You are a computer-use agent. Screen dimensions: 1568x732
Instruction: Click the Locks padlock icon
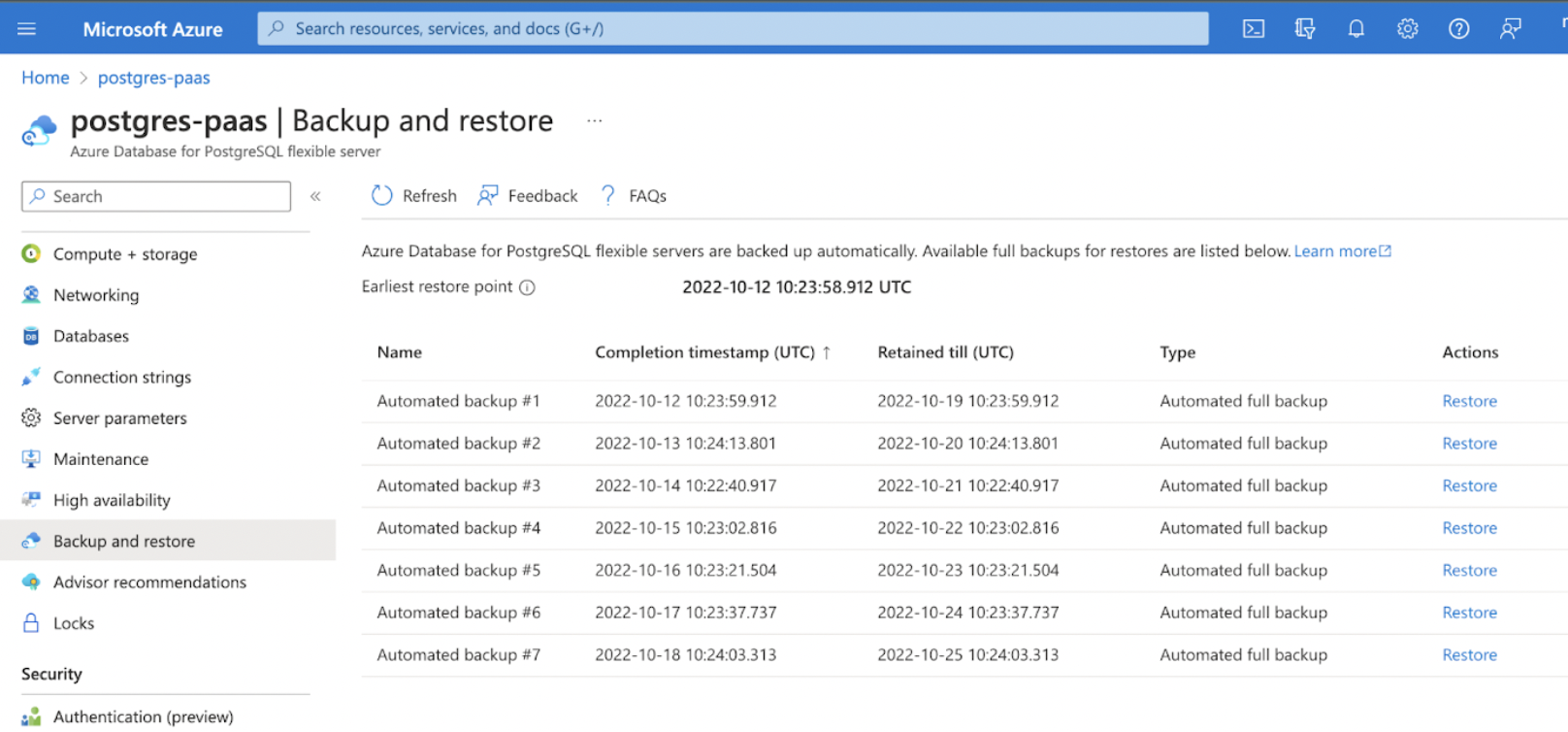coord(31,622)
